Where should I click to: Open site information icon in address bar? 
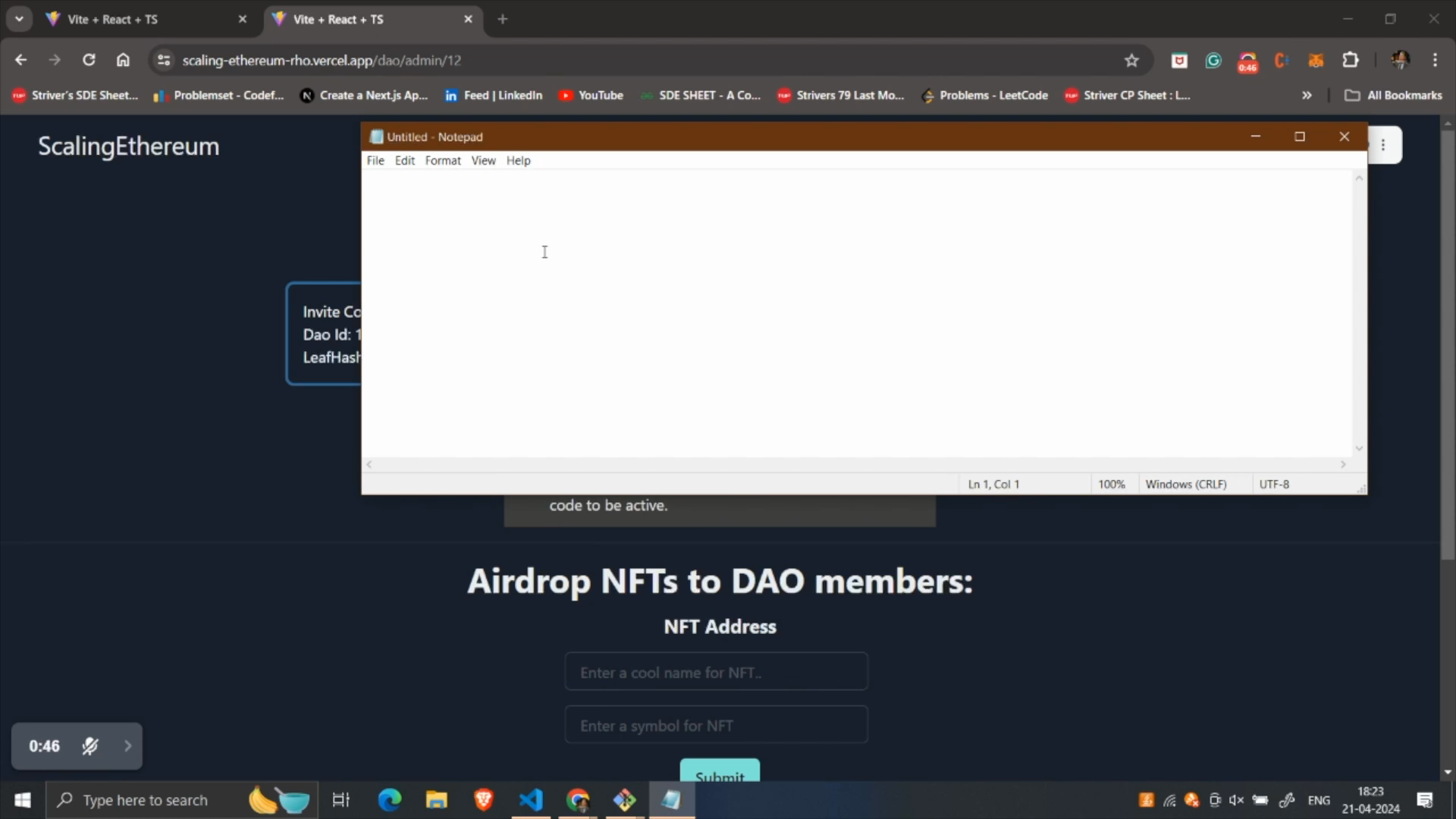click(x=163, y=60)
